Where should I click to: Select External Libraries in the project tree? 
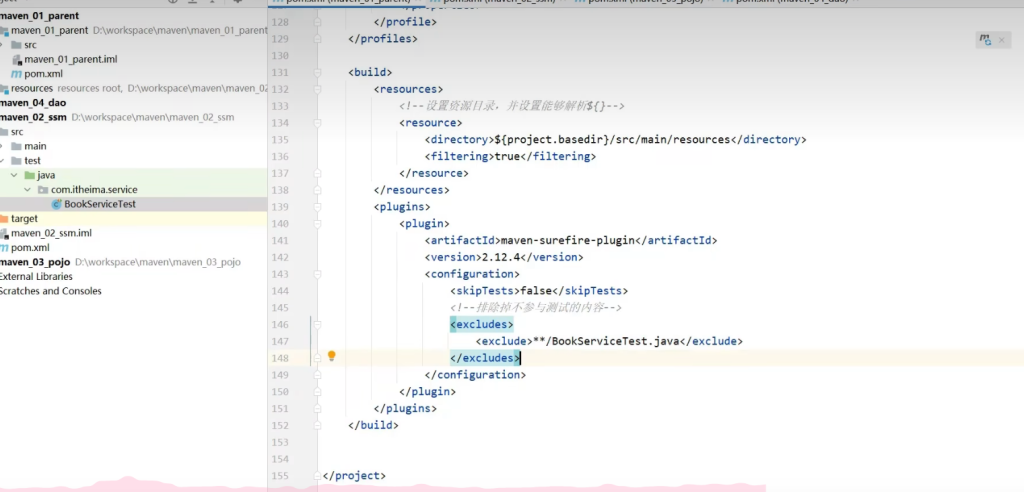[36, 276]
